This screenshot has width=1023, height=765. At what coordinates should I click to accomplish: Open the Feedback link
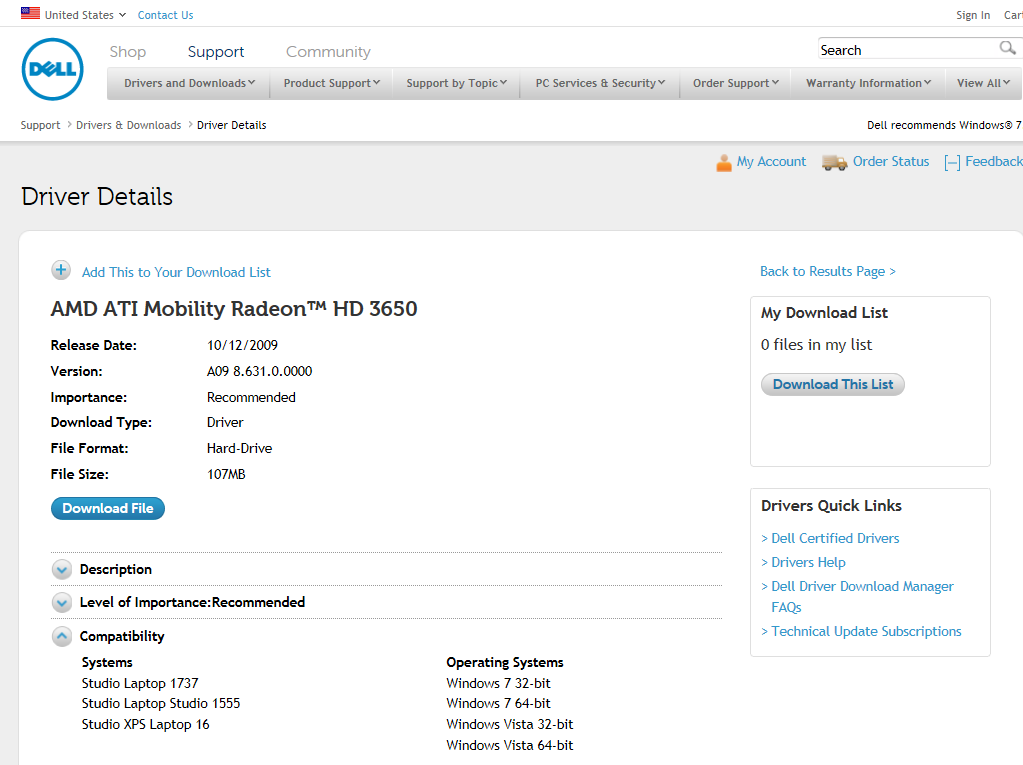(x=994, y=162)
